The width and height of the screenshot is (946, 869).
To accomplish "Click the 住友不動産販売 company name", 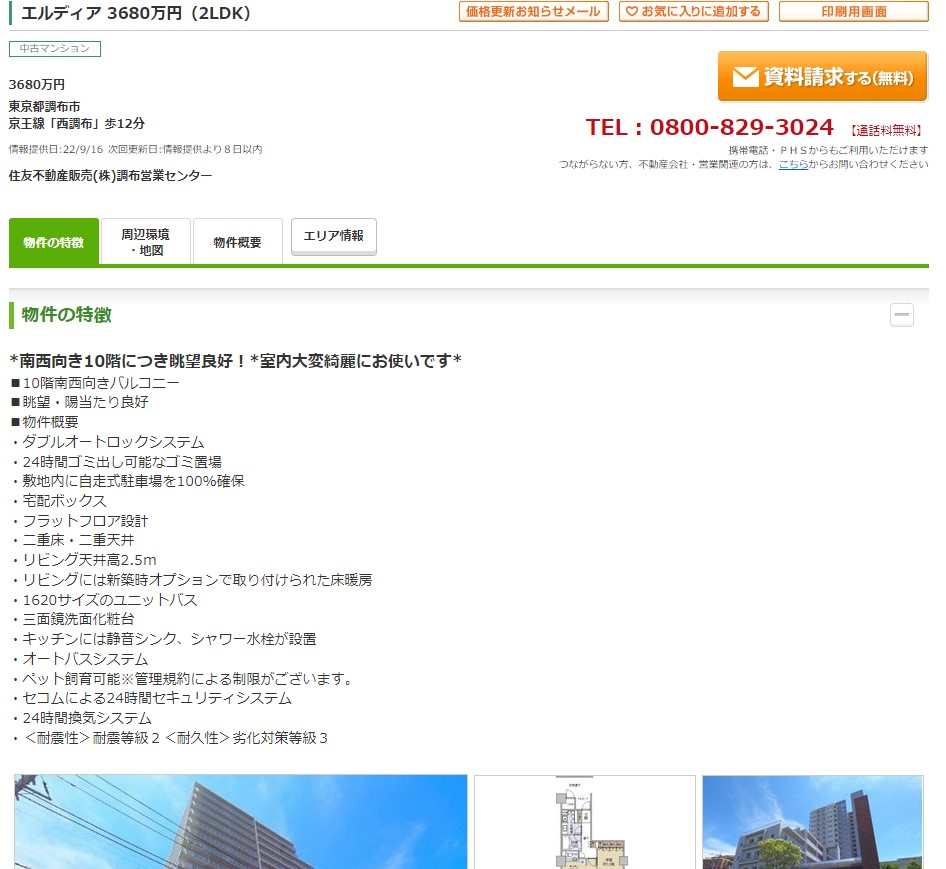I will [x=110, y=176].
